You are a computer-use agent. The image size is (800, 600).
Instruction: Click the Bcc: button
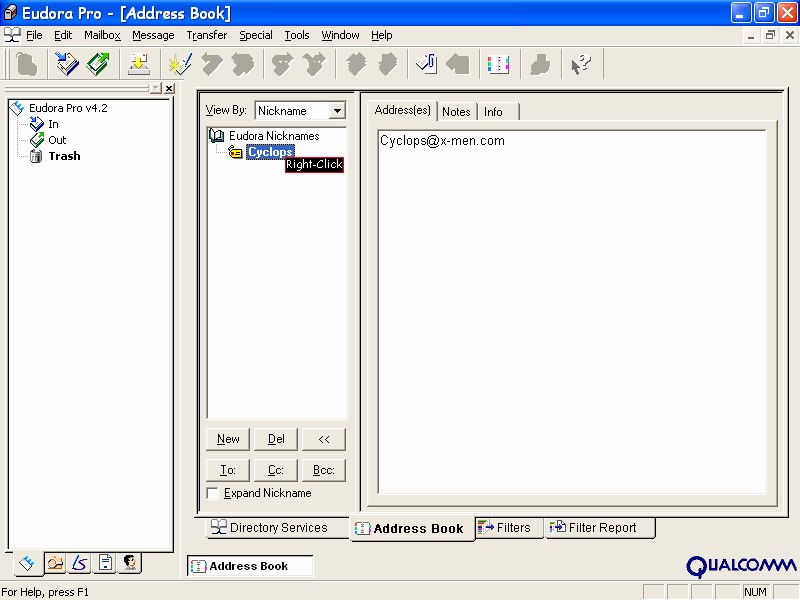click(324, 470)
